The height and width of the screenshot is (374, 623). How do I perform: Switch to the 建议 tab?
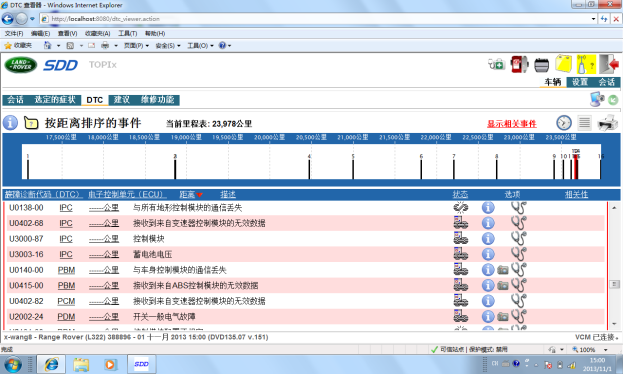pyautogui.click(x=122, y=100)
